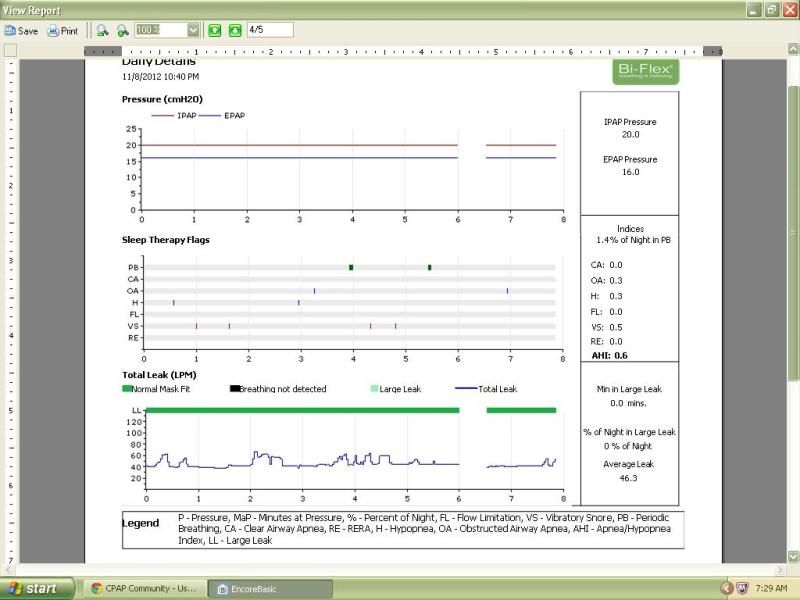This screenshot has height=600, width=800.
Task: Click the RE row label in flags chart
Action: pyautogui.click(x=133, y=338)
